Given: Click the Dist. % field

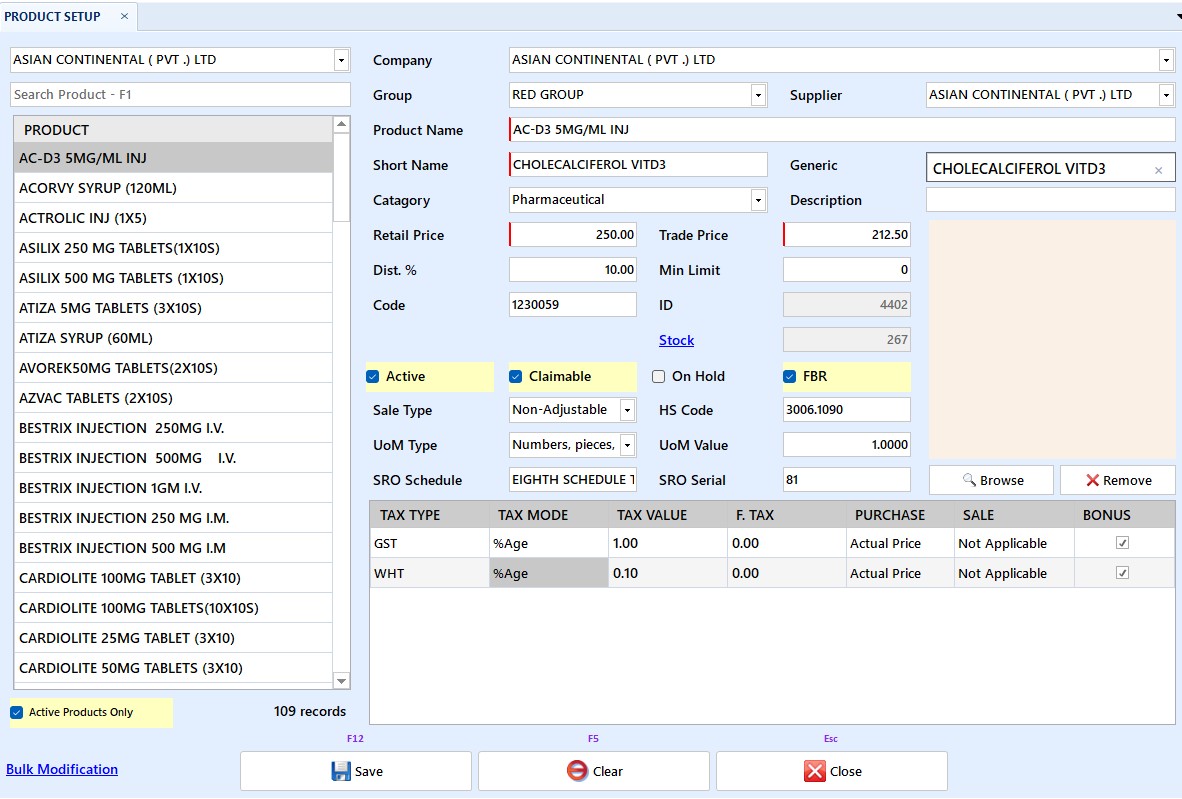Looking at the screenshot, I should [x=573, y=270].
